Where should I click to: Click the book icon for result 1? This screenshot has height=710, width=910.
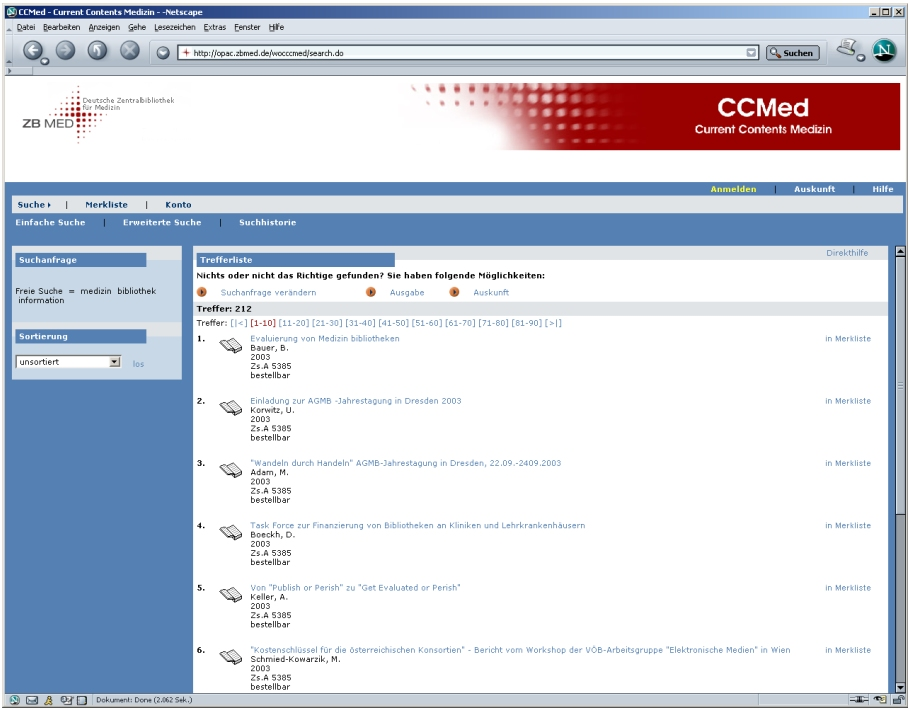231,346
